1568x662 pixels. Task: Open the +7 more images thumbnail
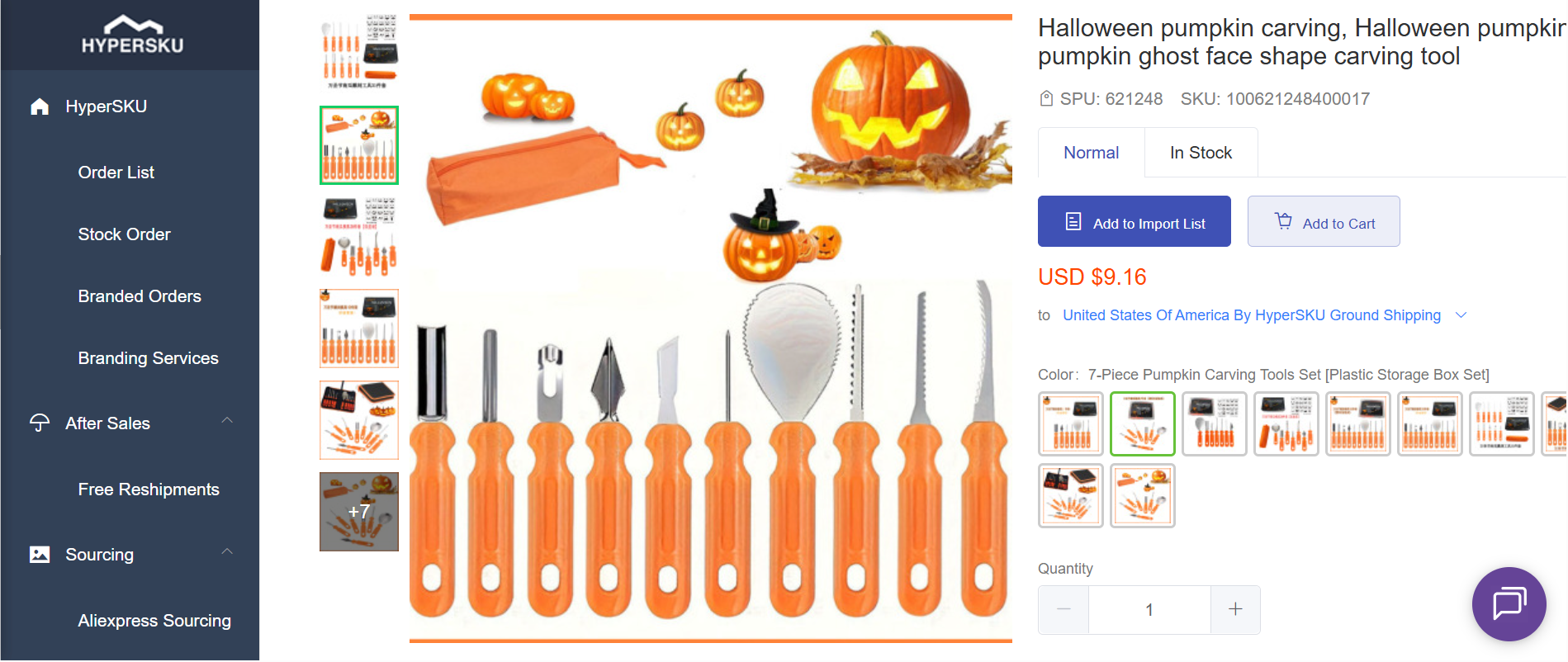(359, 512)
